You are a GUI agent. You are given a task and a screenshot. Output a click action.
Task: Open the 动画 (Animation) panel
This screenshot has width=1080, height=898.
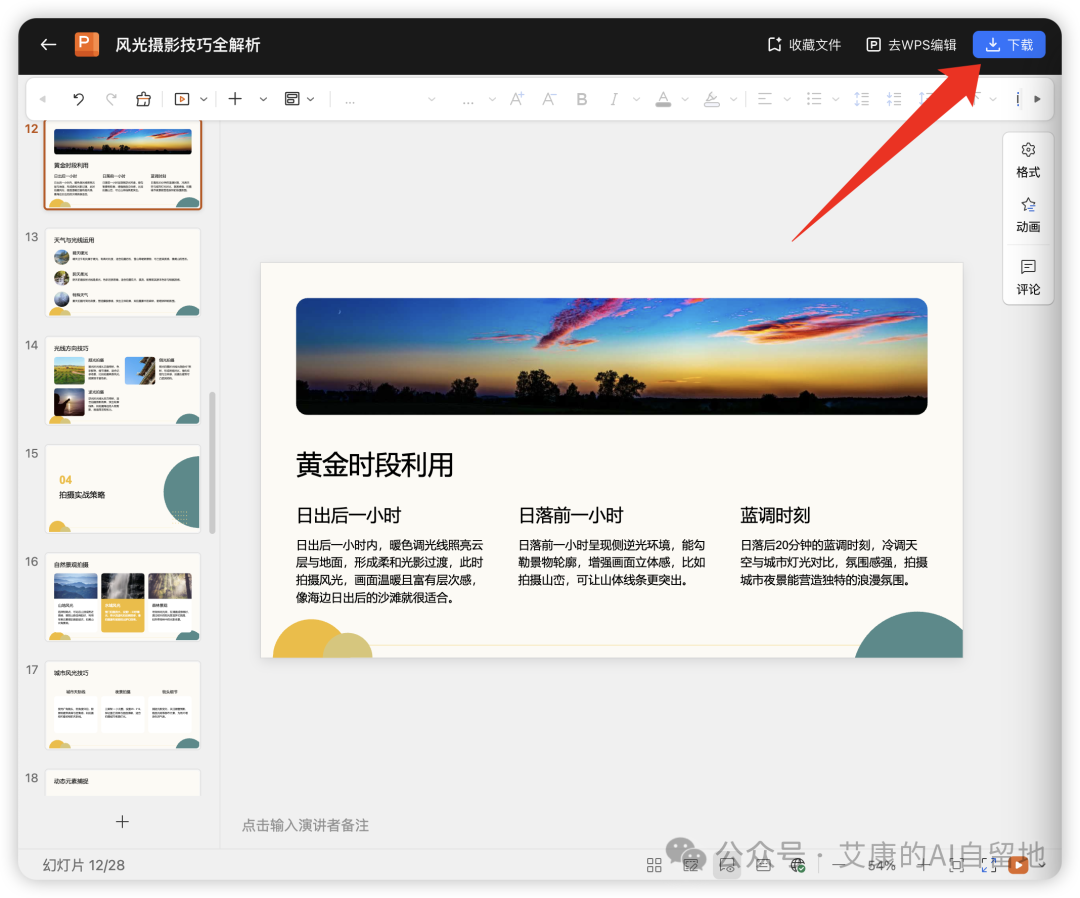[x=1027, y=214]
